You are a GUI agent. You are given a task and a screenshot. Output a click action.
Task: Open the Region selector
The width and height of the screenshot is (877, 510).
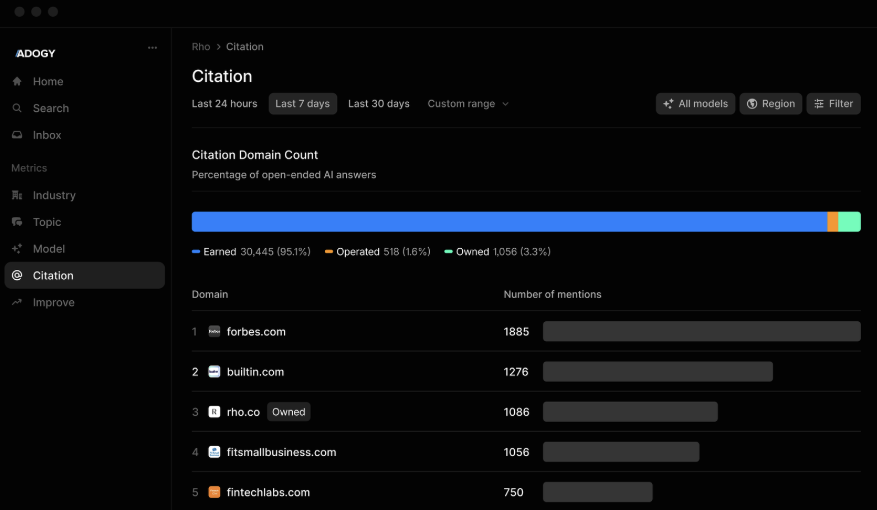(770, 104)
